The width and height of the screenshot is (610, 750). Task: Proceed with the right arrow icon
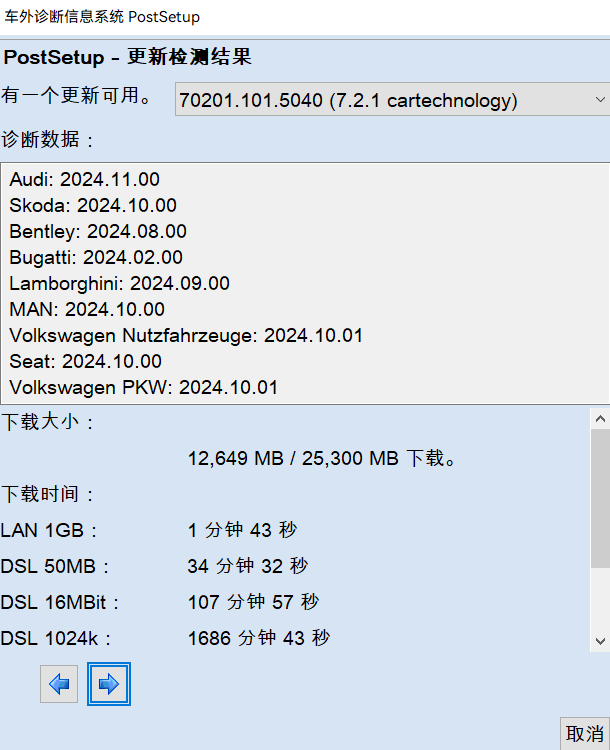pyautogui.click(x=109, y=684)
